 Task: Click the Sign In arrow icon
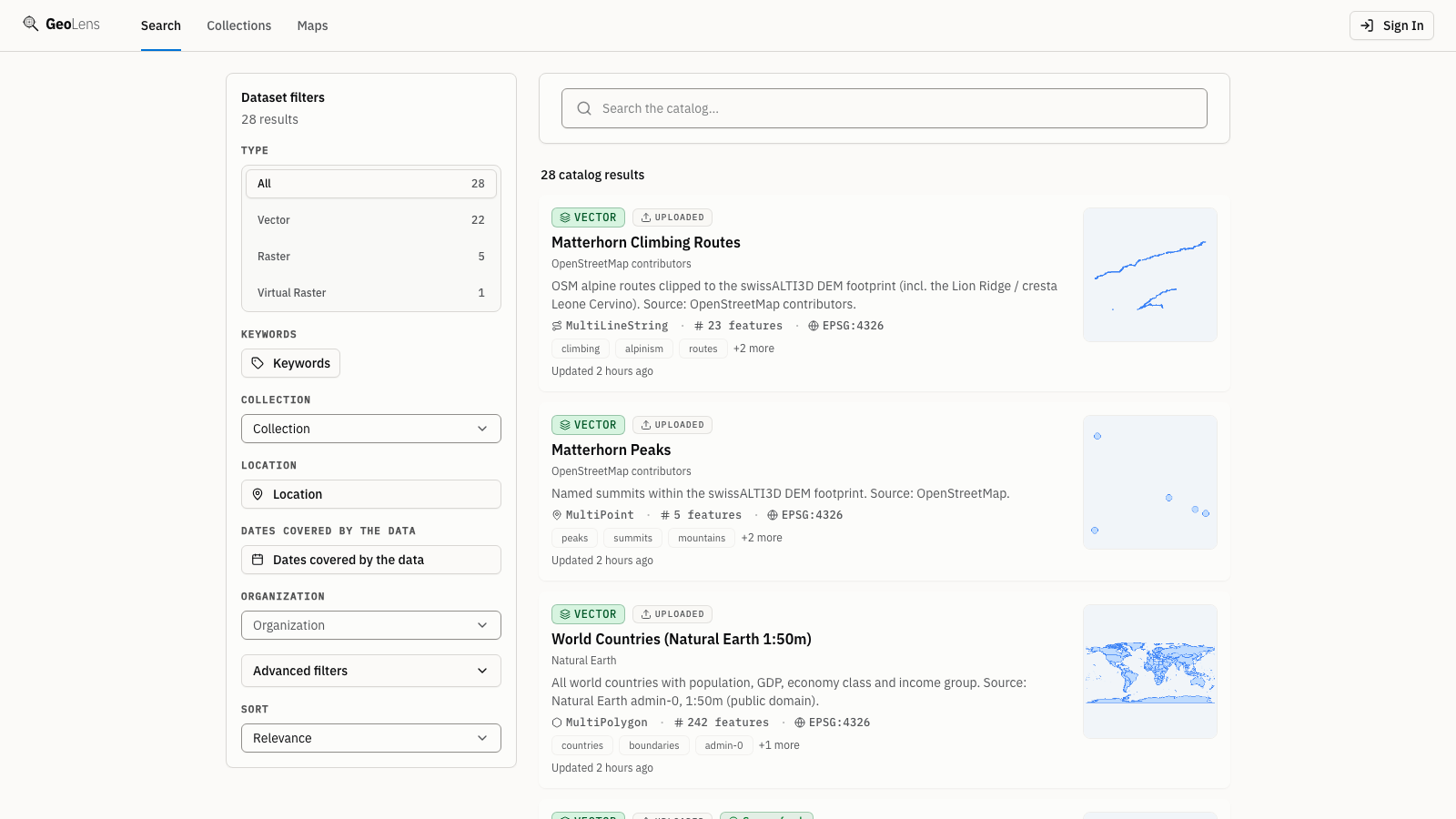[x=1367, y=25]
